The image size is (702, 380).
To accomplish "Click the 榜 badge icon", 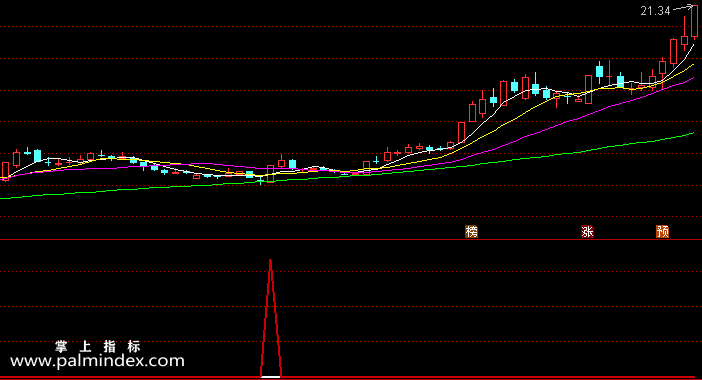I will click(x=471, y=231).
